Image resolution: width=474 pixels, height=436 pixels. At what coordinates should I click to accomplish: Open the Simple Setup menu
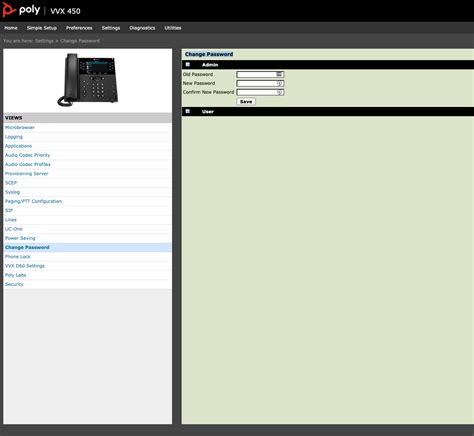[x=42, y=28]
